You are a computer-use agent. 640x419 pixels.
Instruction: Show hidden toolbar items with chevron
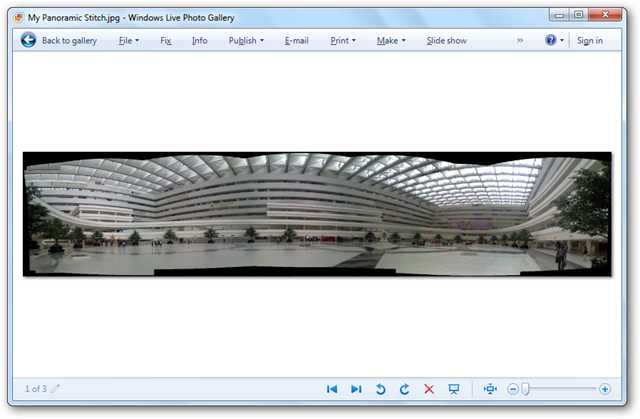click(520, 41)
